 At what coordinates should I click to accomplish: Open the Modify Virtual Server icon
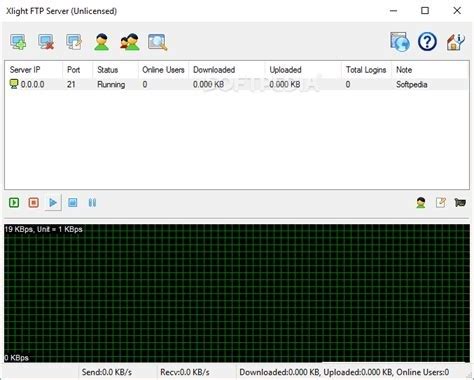coord(74,42)
